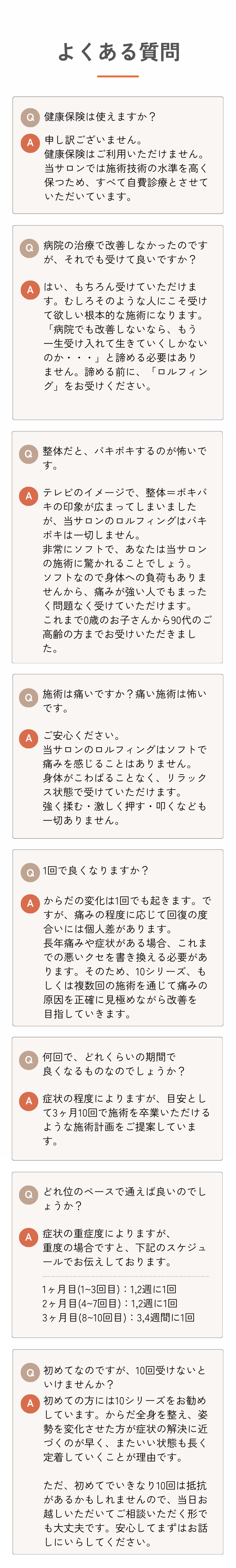Click the Q icon beside 健康保険は使えますか
This screenshot has width=236, height=1568.
pyautogui.click(x=30, y=117)
